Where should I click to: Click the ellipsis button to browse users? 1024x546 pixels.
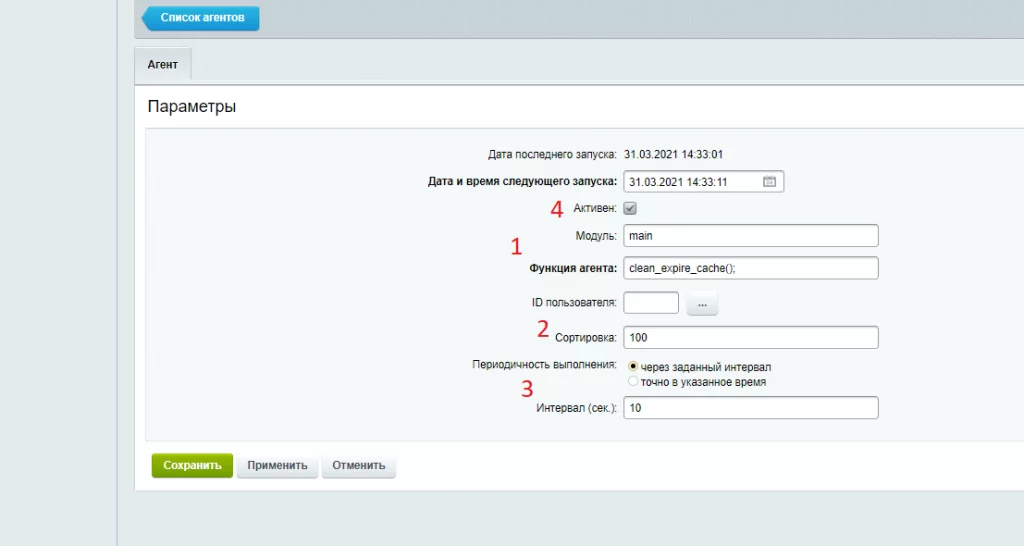point(702,303)
